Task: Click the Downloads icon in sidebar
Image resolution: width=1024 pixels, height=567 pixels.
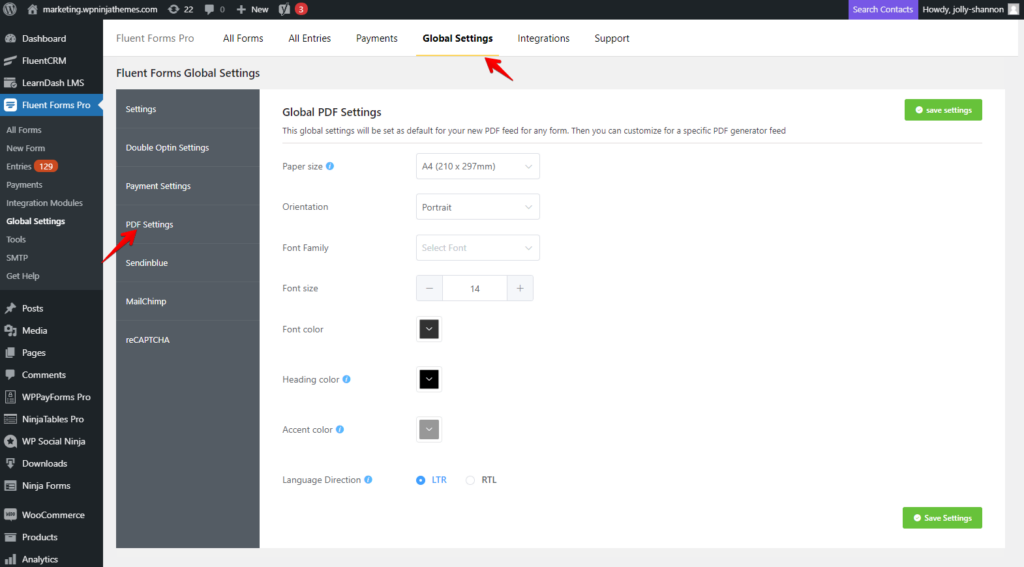Action: pos(10,464)
